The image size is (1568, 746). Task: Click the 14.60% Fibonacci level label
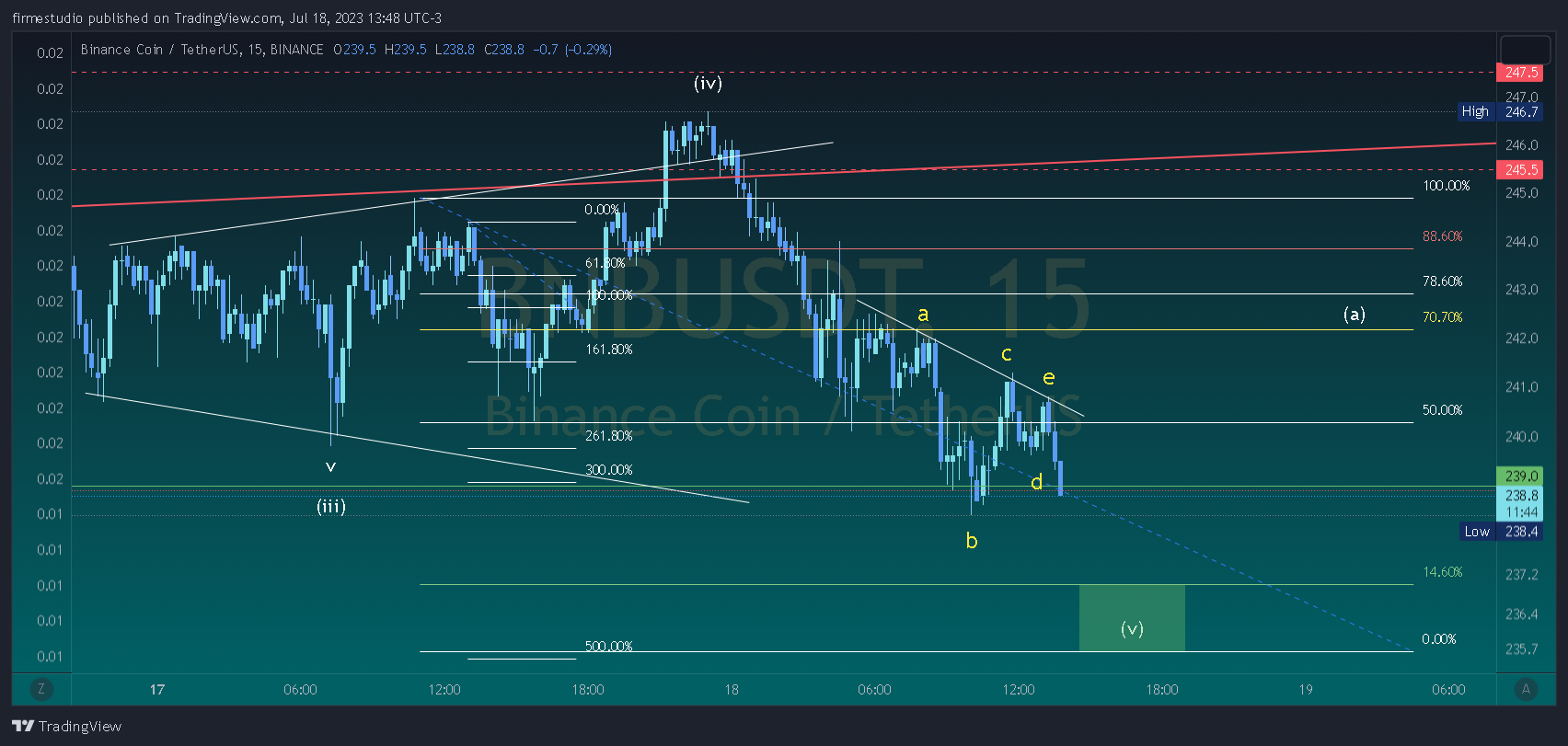point(1442,572)
